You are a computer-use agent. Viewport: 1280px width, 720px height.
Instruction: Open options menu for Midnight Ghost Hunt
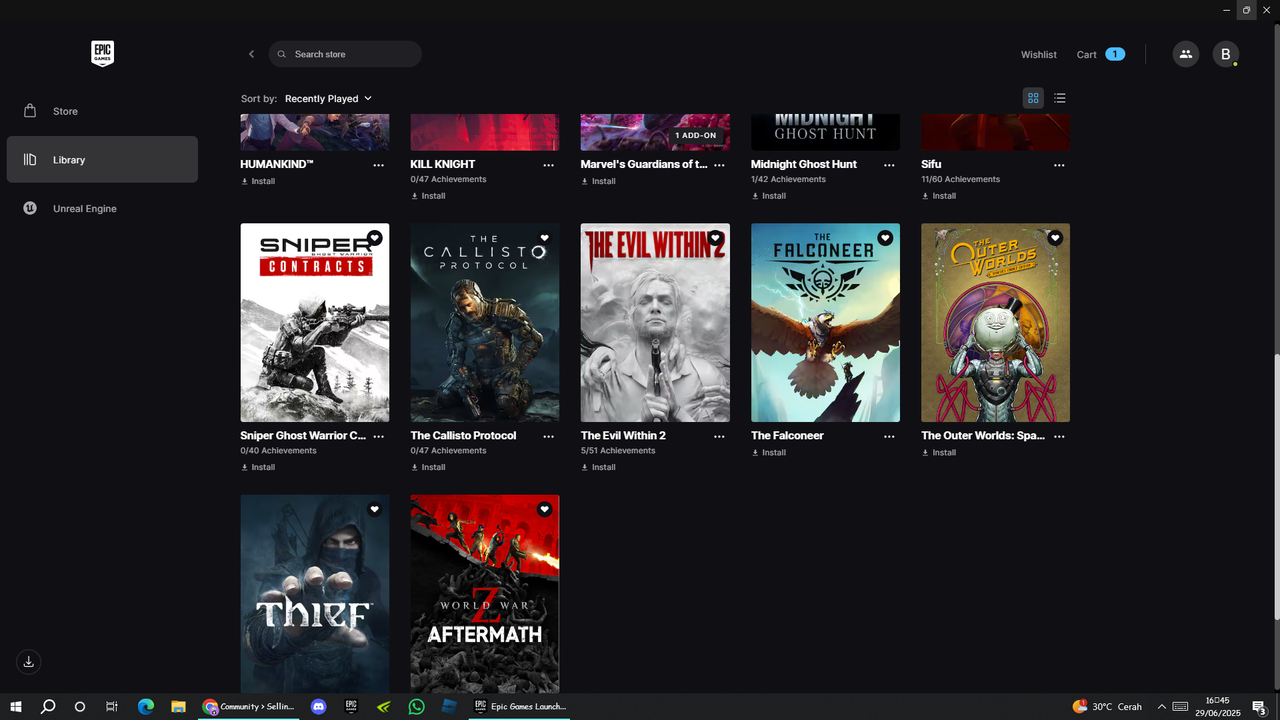[x=889, y=165]
